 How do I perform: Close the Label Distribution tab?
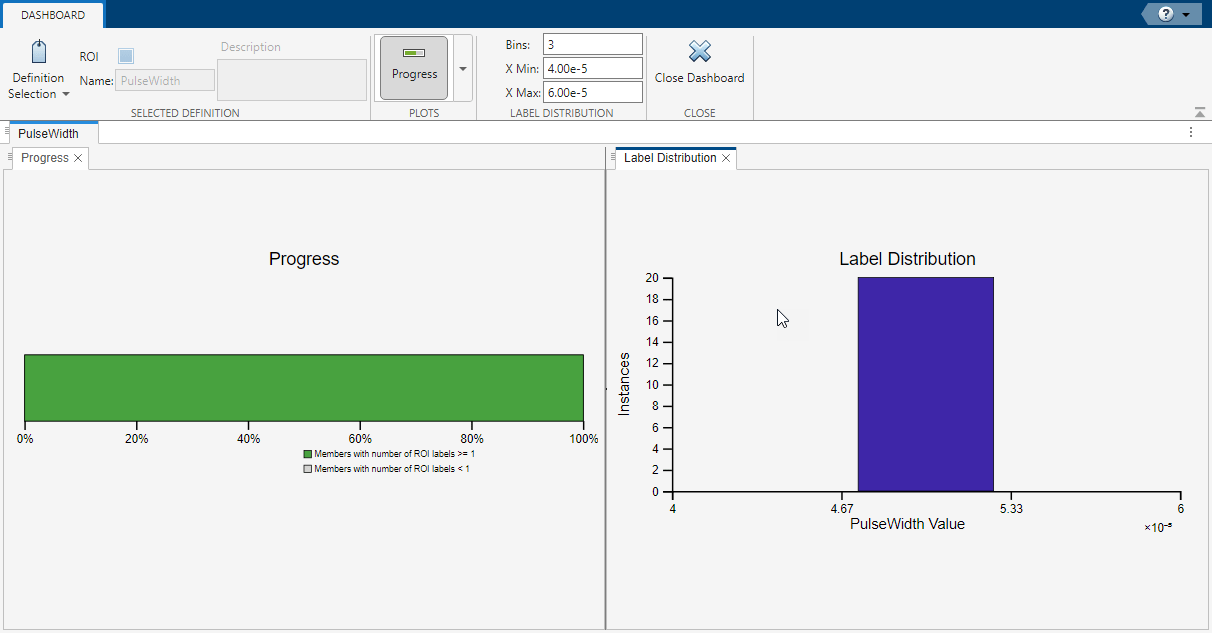point(727,158)
